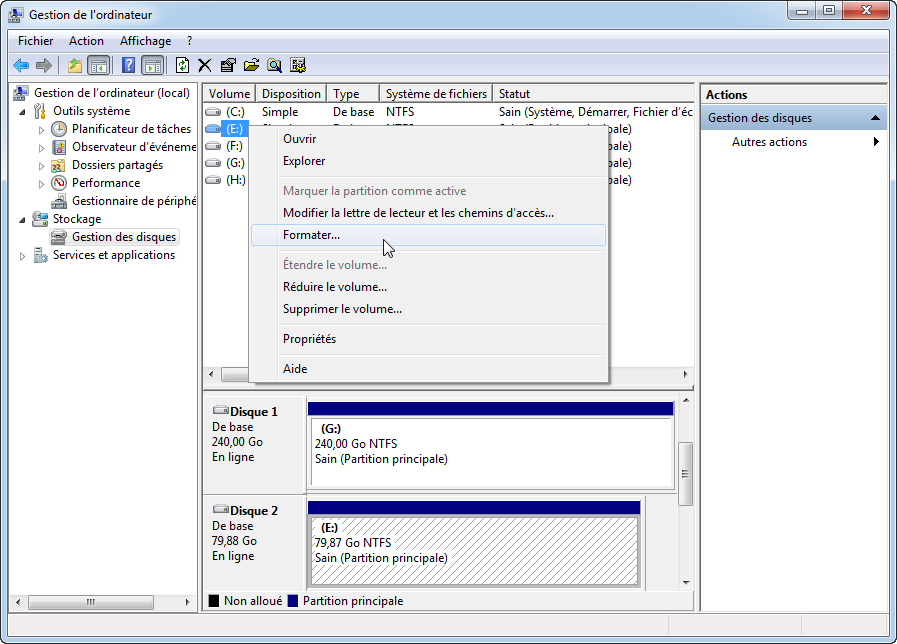Click the disk view scrollbar up arrow
Viewport: 897px width, 644px height.
coord(686,400)
